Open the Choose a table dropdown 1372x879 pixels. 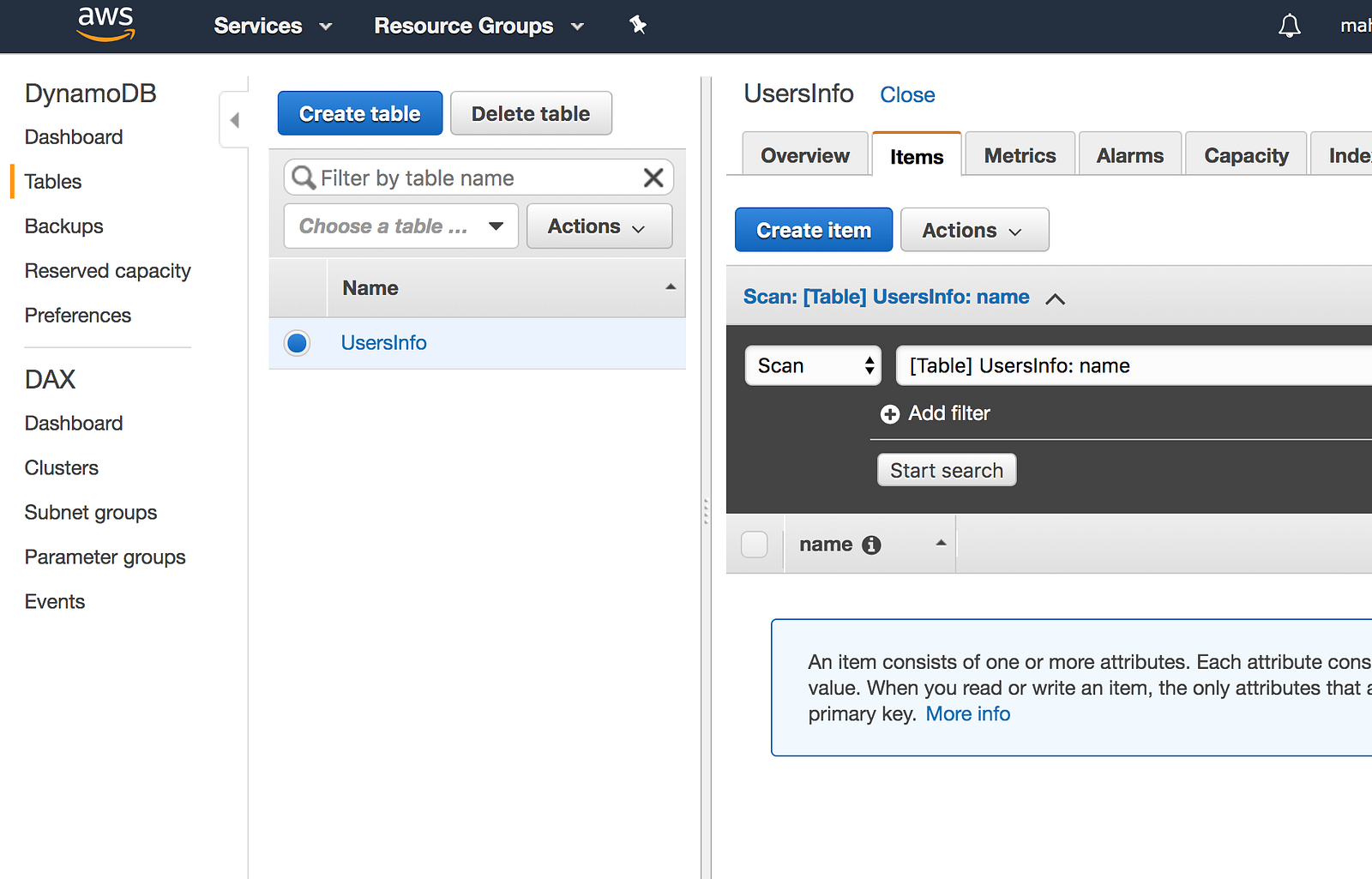pos(401,226)
